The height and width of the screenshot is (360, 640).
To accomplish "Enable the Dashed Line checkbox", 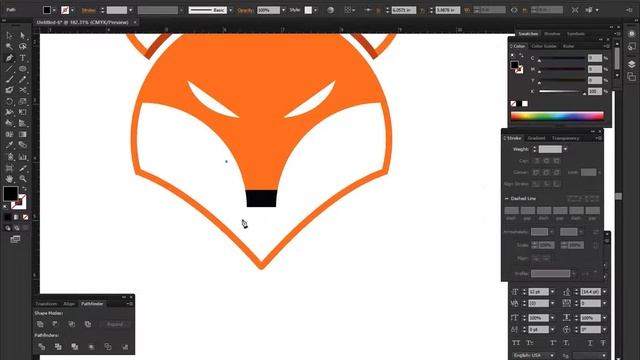I will [x=507, y=198].
